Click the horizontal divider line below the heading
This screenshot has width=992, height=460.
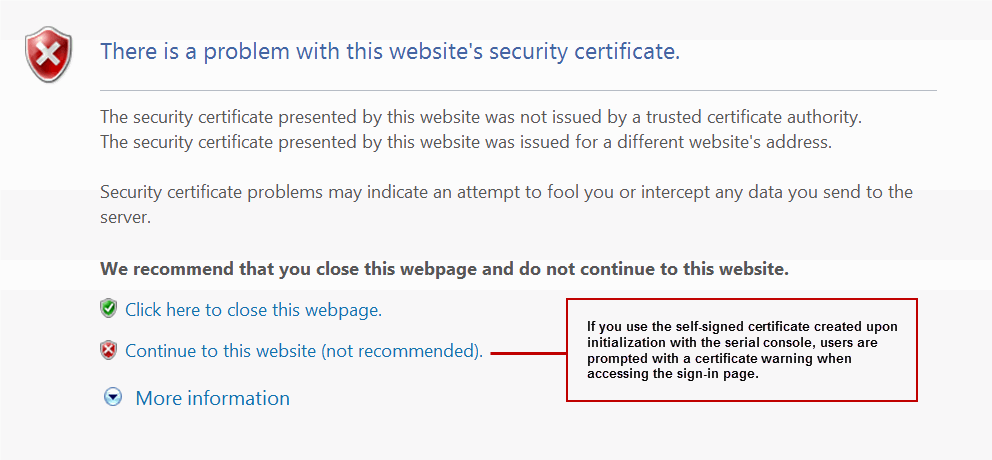518,91
